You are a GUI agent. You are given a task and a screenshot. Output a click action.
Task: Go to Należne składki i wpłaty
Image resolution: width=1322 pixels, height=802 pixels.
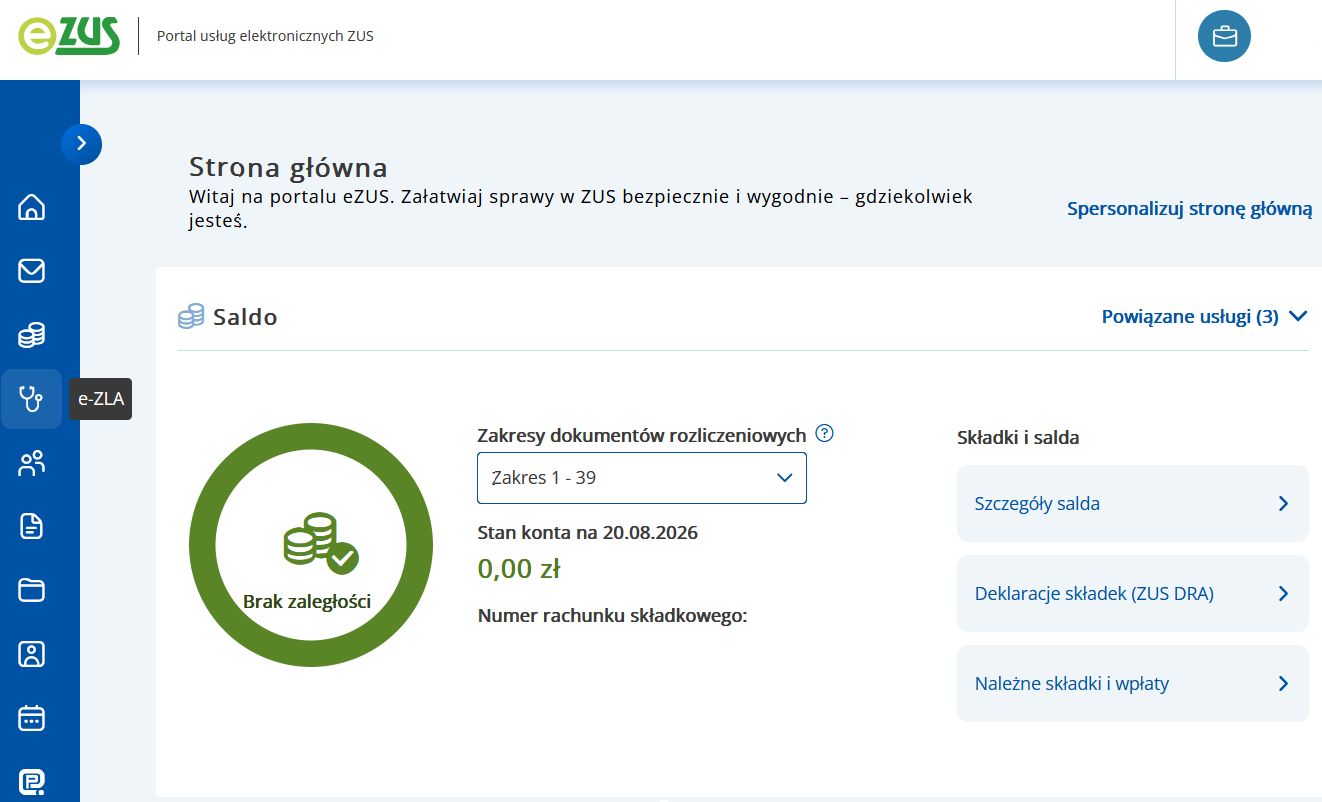pos(1132,684)
